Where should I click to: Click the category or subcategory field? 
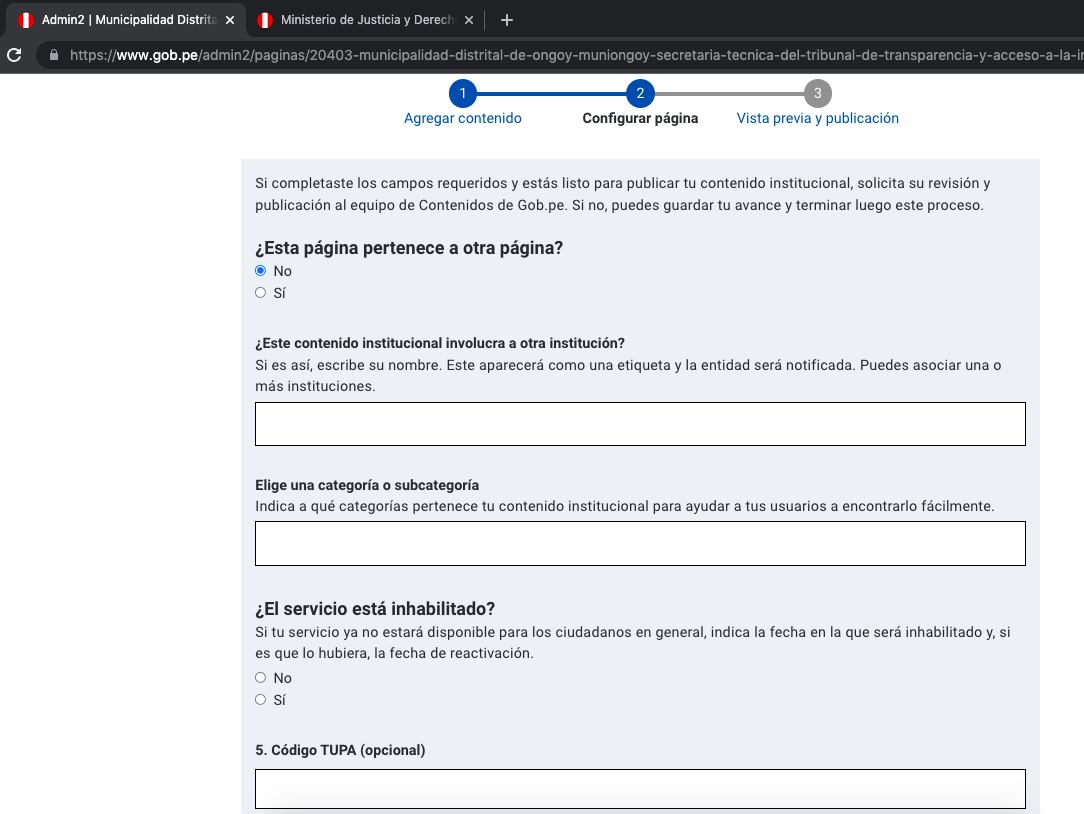[640, 544]
